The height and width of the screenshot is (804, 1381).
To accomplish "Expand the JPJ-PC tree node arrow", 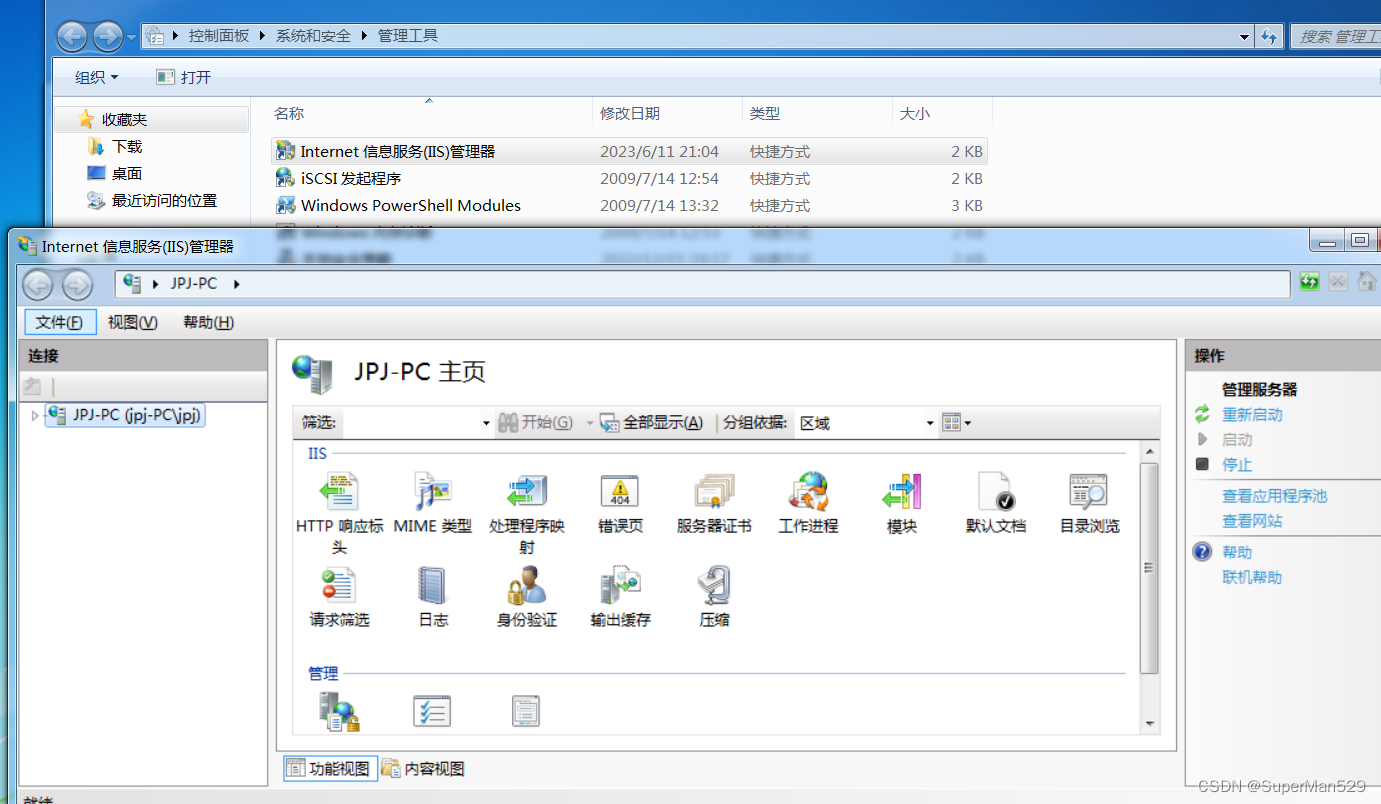I will pos(36,415).
